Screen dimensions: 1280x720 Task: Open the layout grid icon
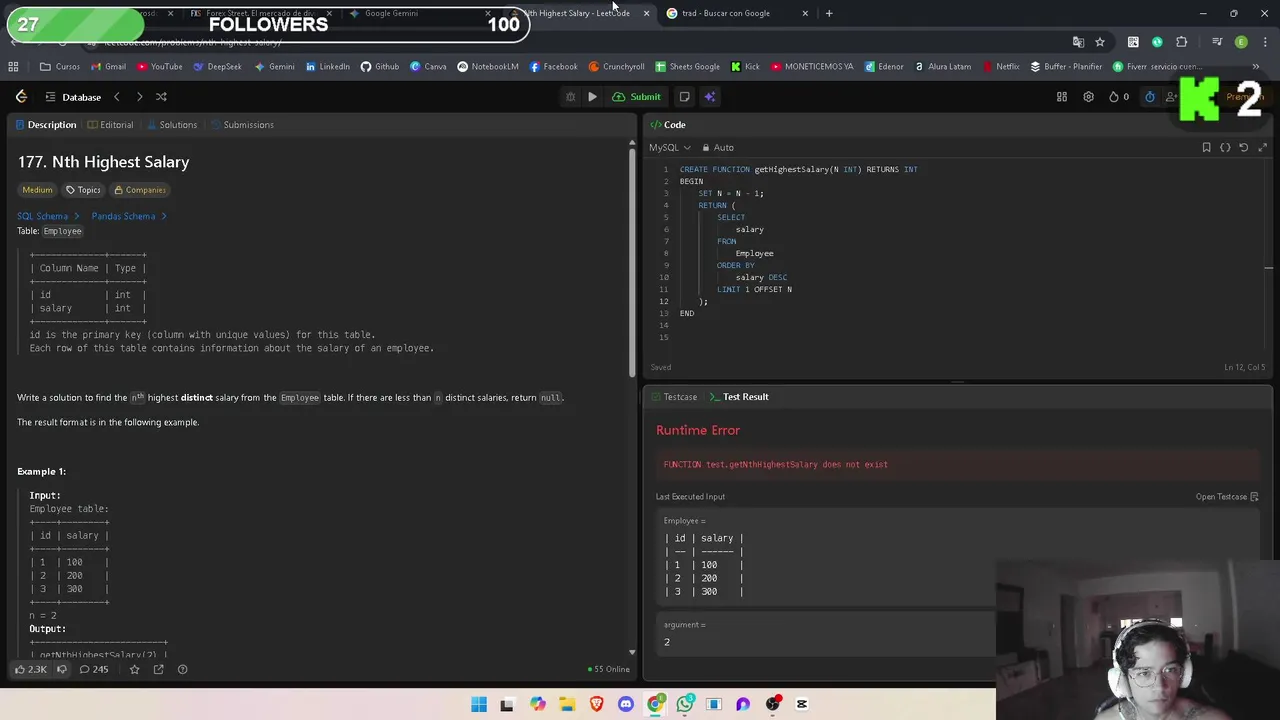point(1062,97)
